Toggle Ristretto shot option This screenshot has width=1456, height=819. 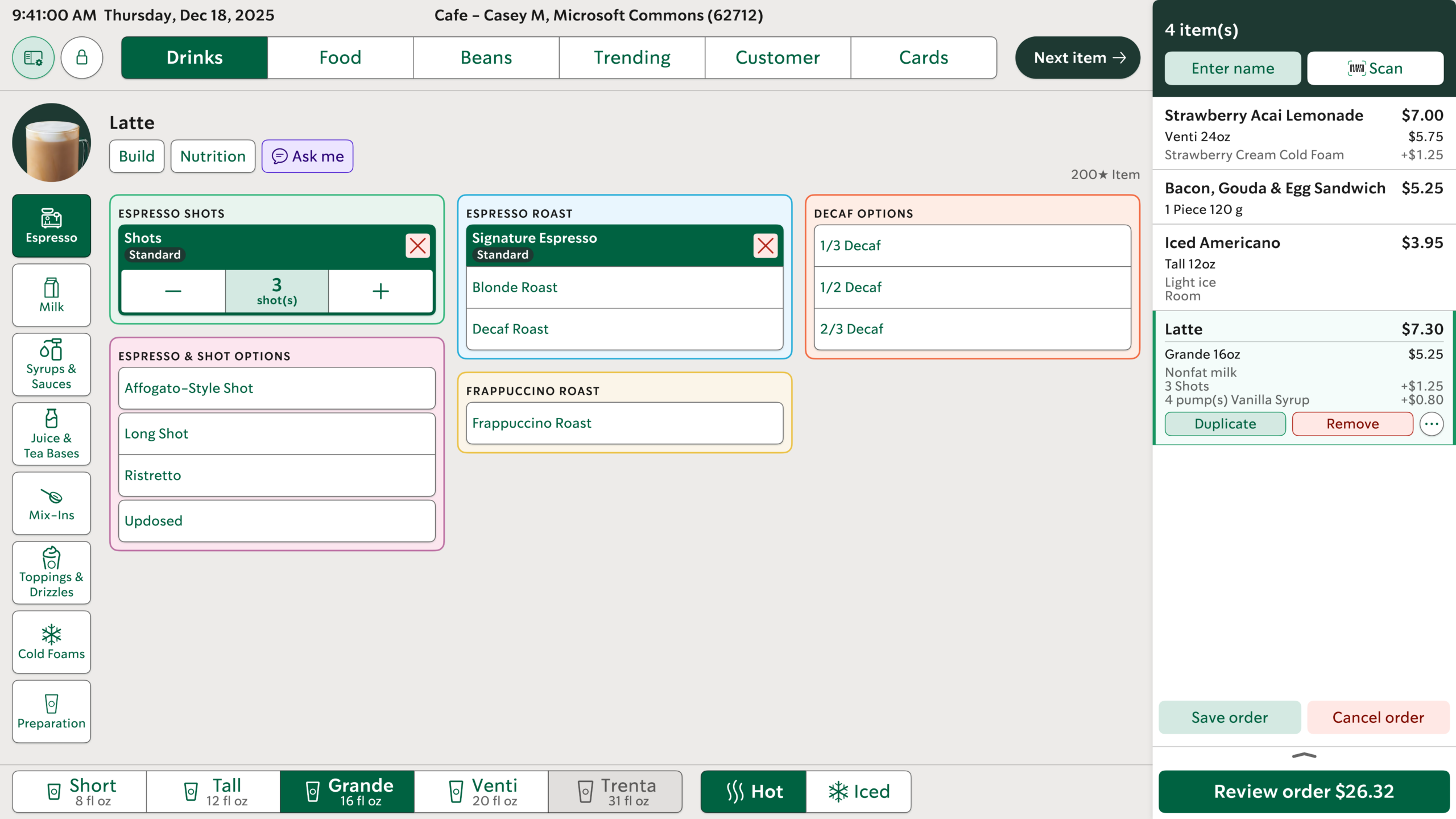pos(277,475)
